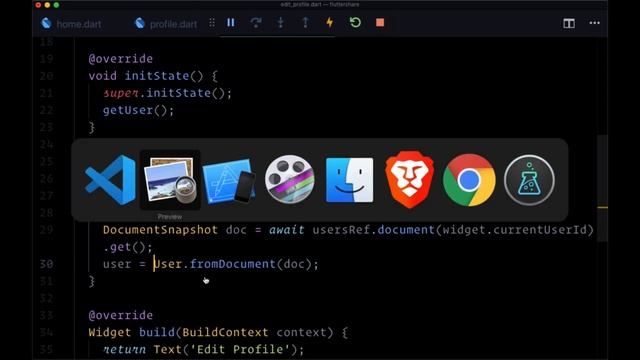Pause the debug session
The image size is (640, 360).
(231, 23)
